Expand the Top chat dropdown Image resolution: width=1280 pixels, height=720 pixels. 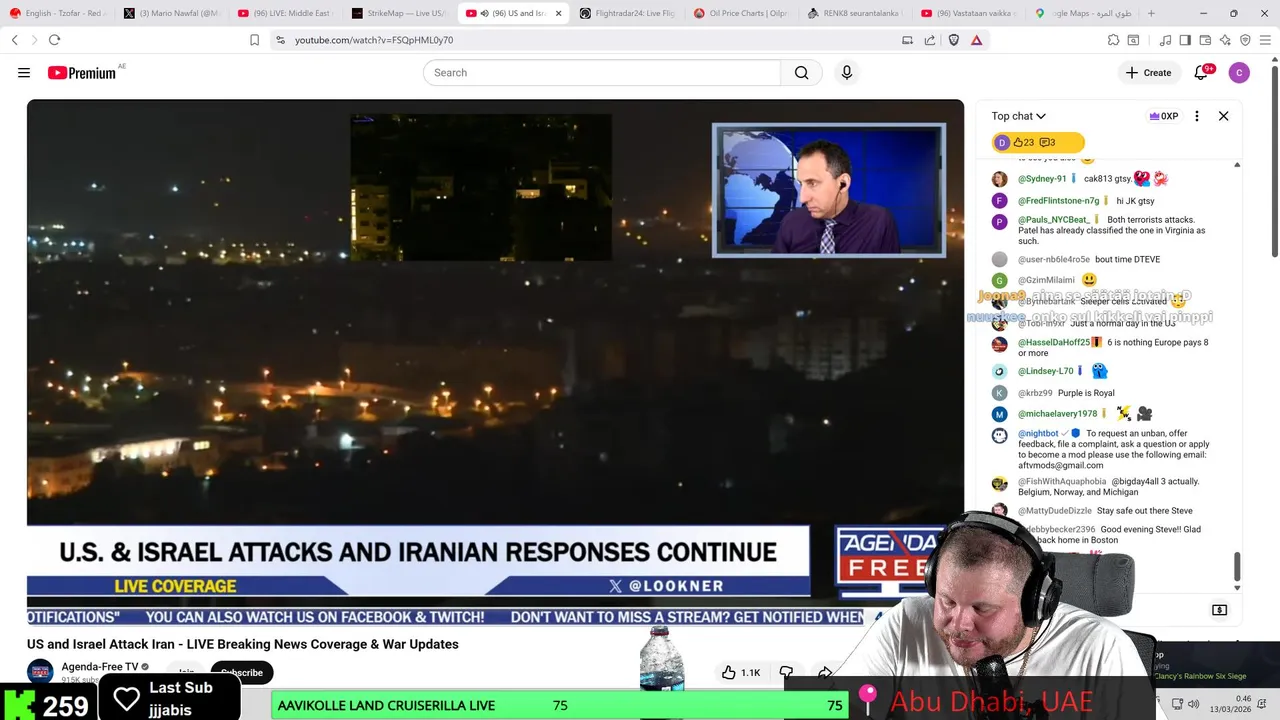pos(1018,116)
